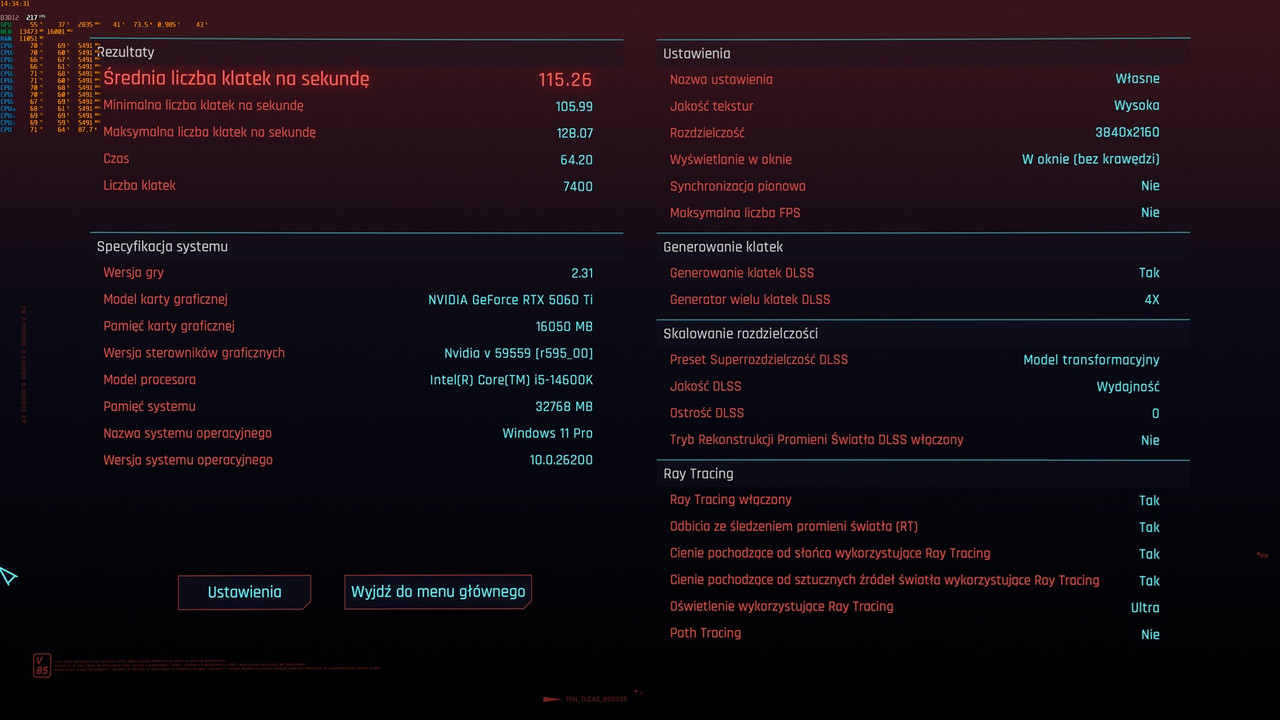Image resolution: width=1280 pixels, height=720 pixels.
Task: Select NVIDIA GeForce RTX 5060 Ti text
Action: tap(510, 300)
